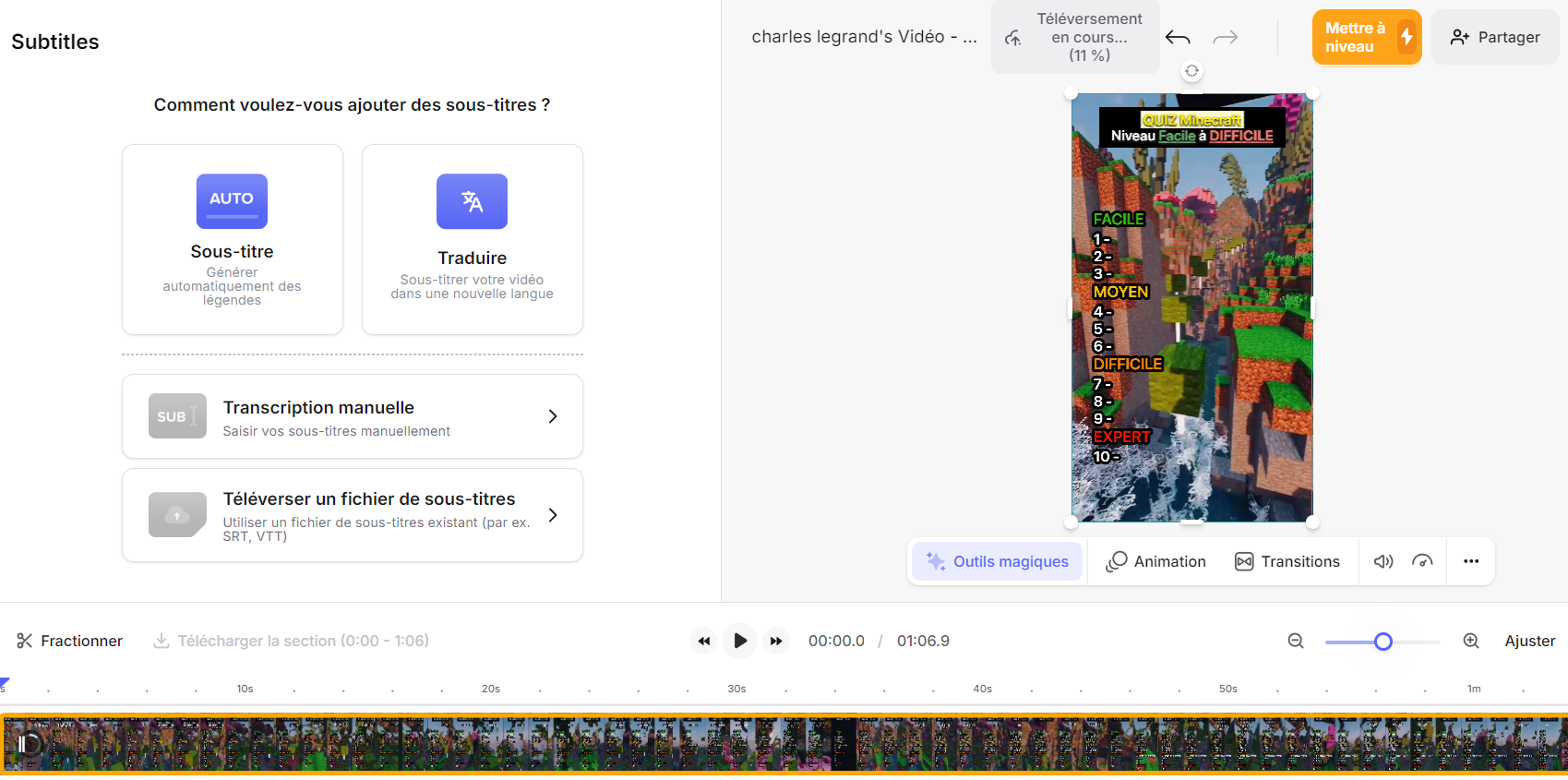Viewport: 1568px width, 780px height.
Task: Expand Téléverser un fichier chevron arrow
Action: [553, 515]
